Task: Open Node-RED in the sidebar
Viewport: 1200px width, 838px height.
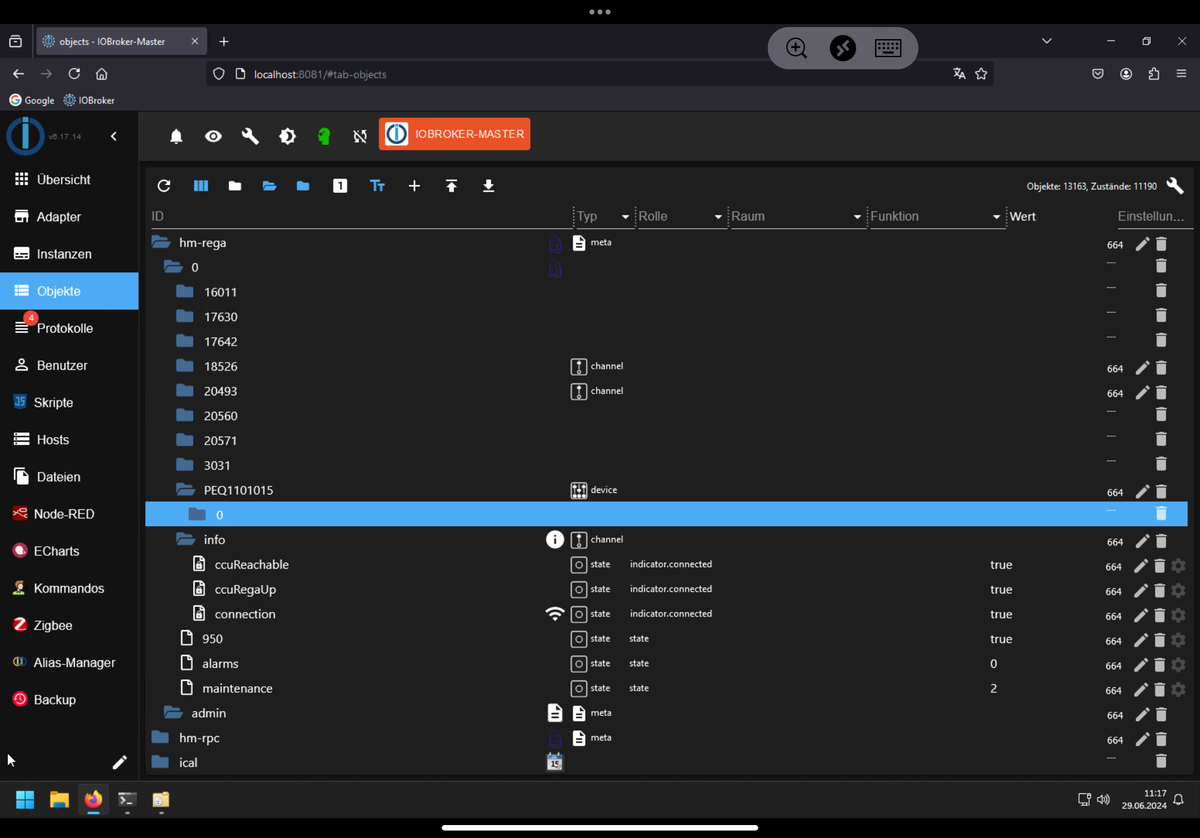Action: [69, 514]
